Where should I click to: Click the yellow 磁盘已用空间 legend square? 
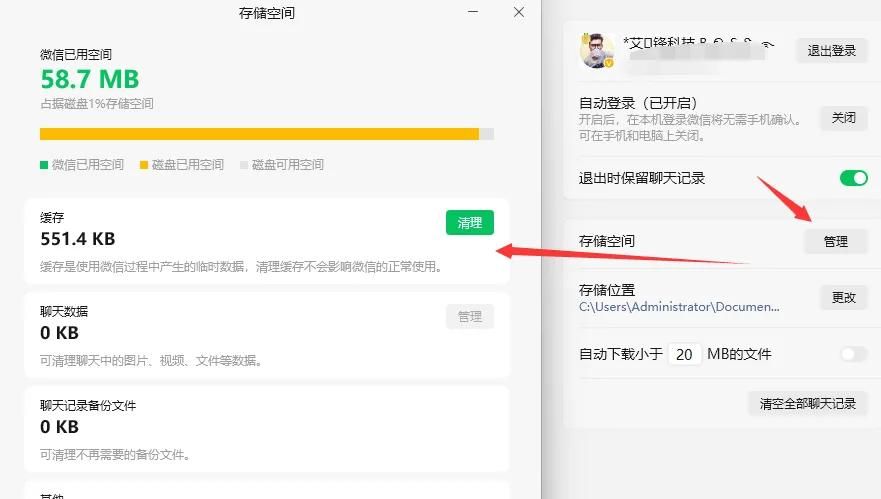(144, 165)
